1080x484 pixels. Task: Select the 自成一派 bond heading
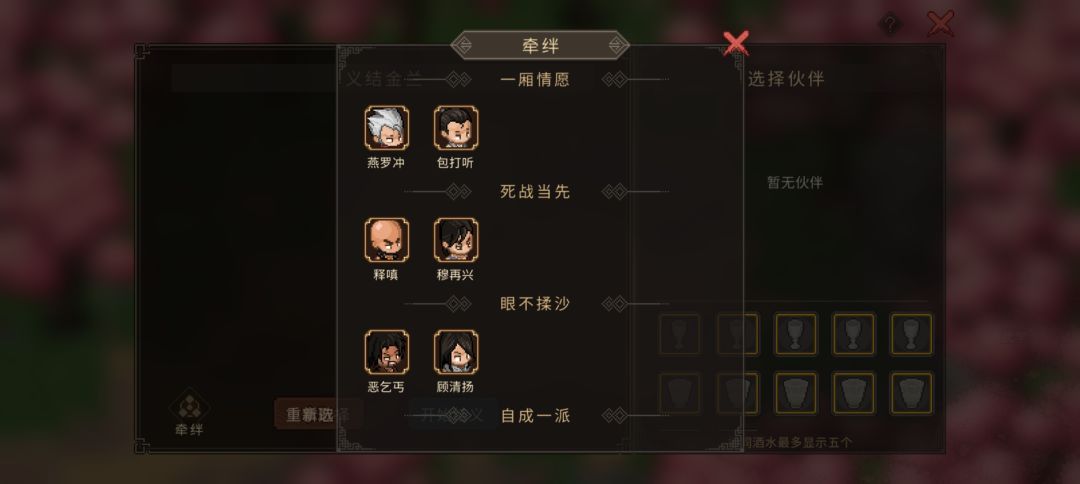(535, 416)
